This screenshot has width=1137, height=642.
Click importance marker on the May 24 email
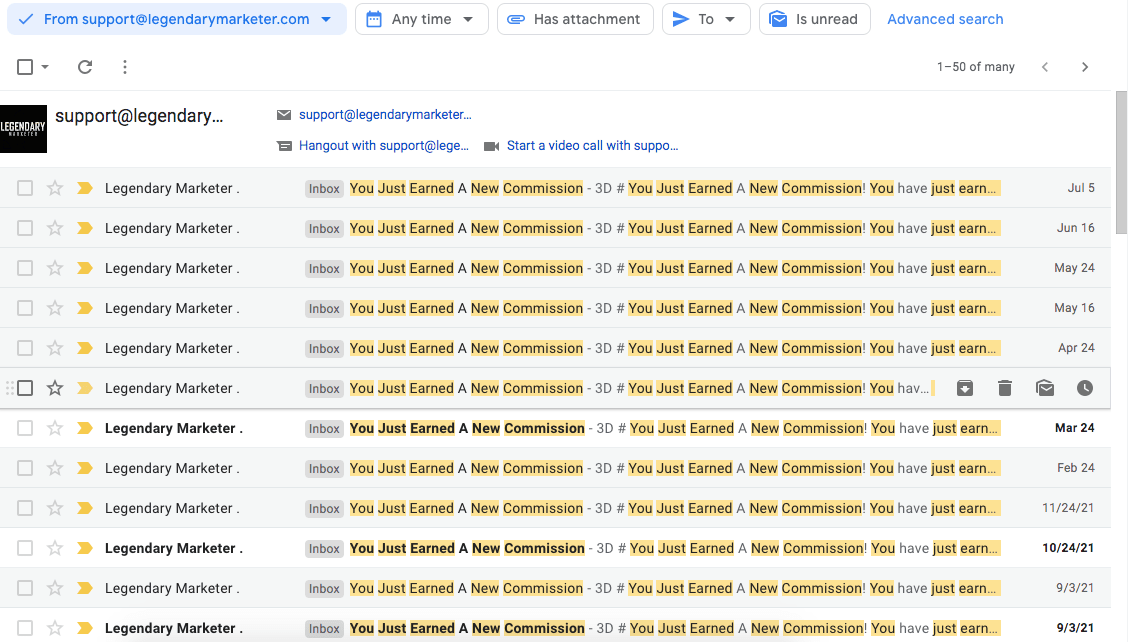tap(85, 268)
